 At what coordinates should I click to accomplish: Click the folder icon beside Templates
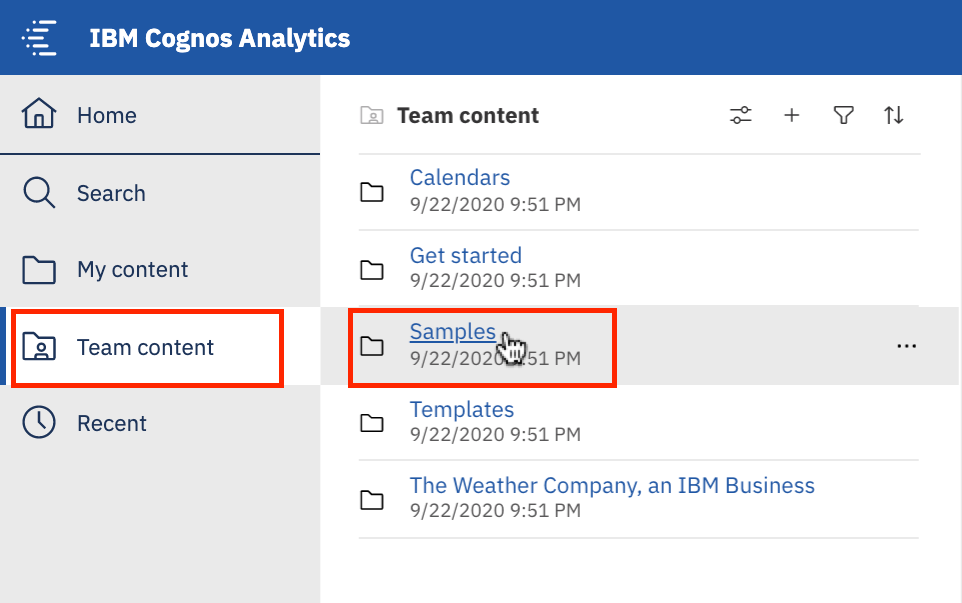pos(372,423)
